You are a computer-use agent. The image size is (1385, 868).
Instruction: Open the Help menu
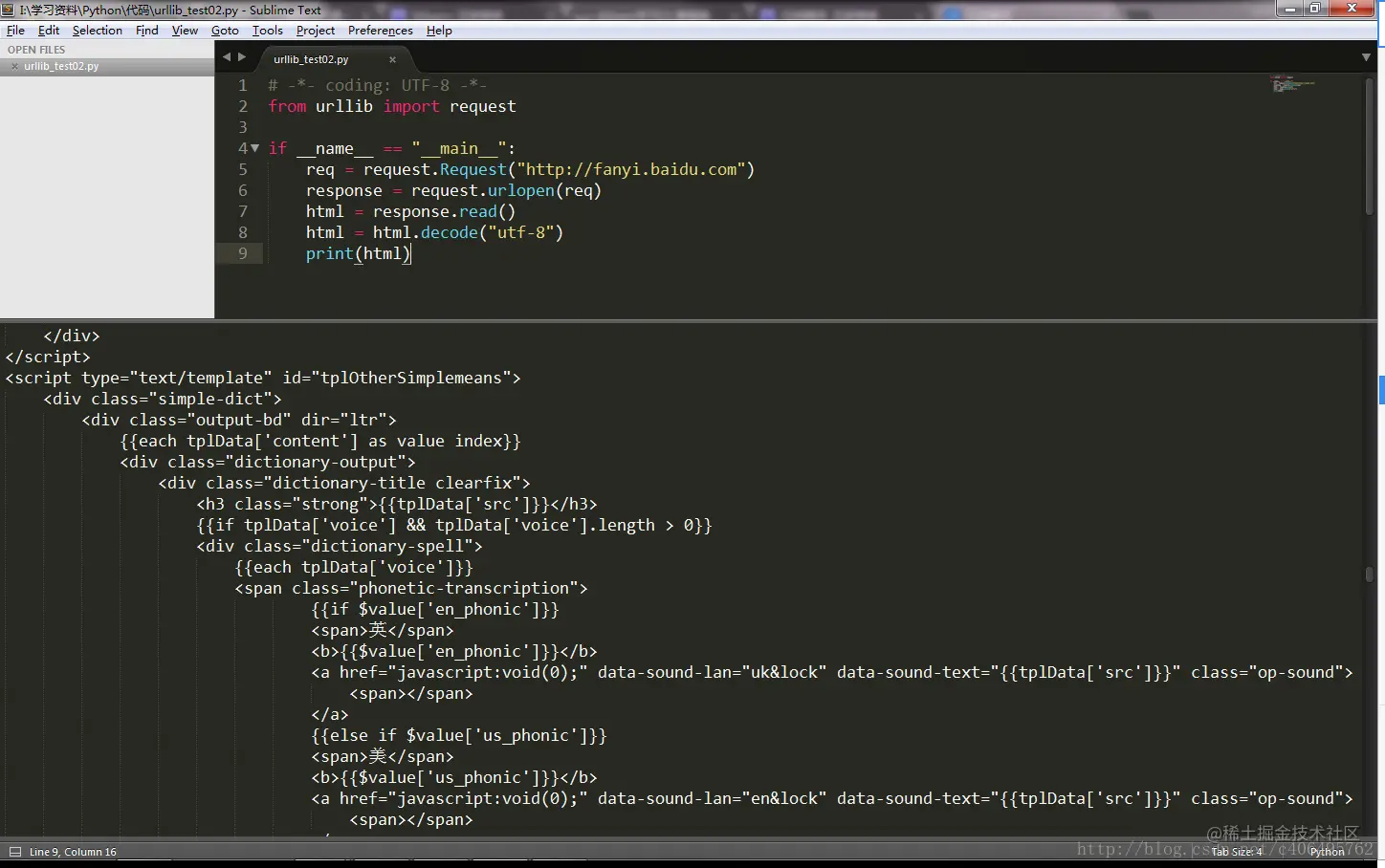pyautogui.click(x=439, y=31)
